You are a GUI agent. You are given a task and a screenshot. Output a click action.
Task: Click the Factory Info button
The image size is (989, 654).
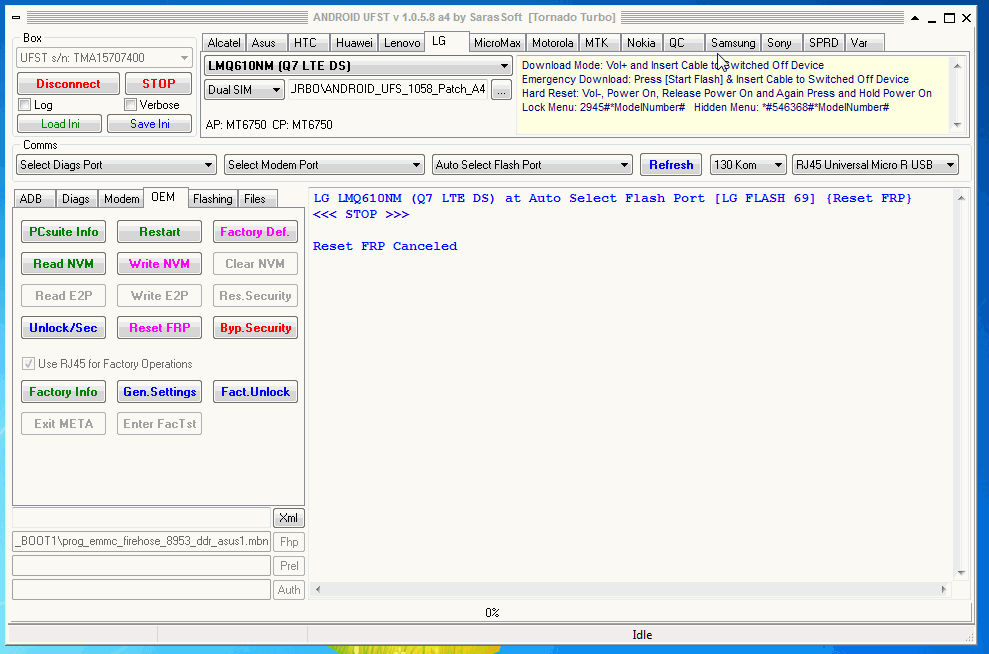coord(64,392)
